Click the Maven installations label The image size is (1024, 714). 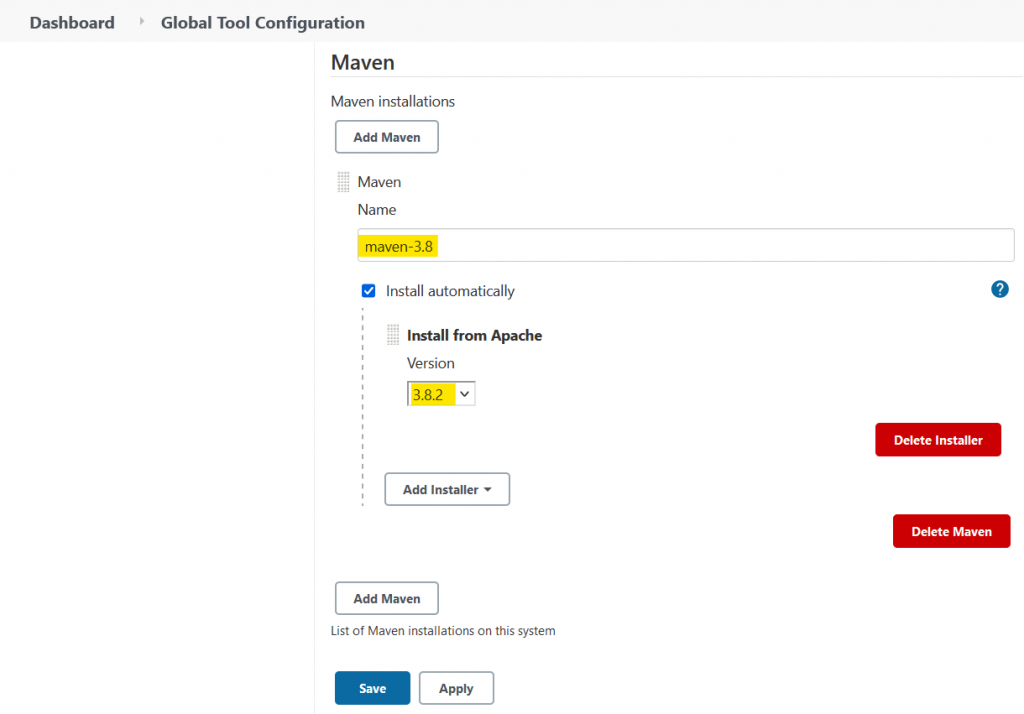pyautogui.click(x=392, y=102)
